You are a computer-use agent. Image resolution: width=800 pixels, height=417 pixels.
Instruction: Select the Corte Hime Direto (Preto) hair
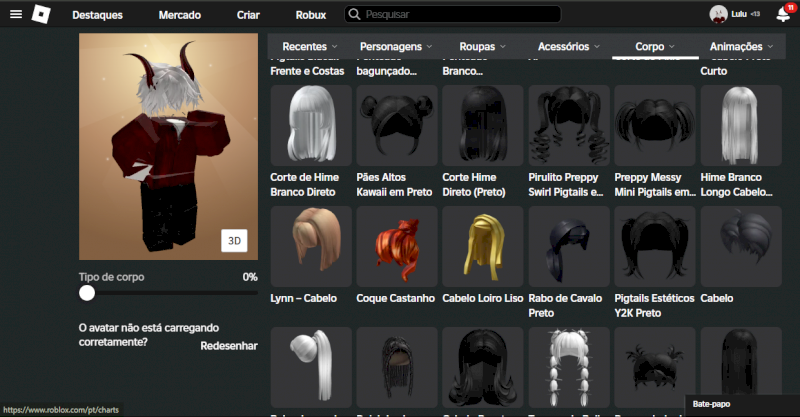click(x=483, y=126)
